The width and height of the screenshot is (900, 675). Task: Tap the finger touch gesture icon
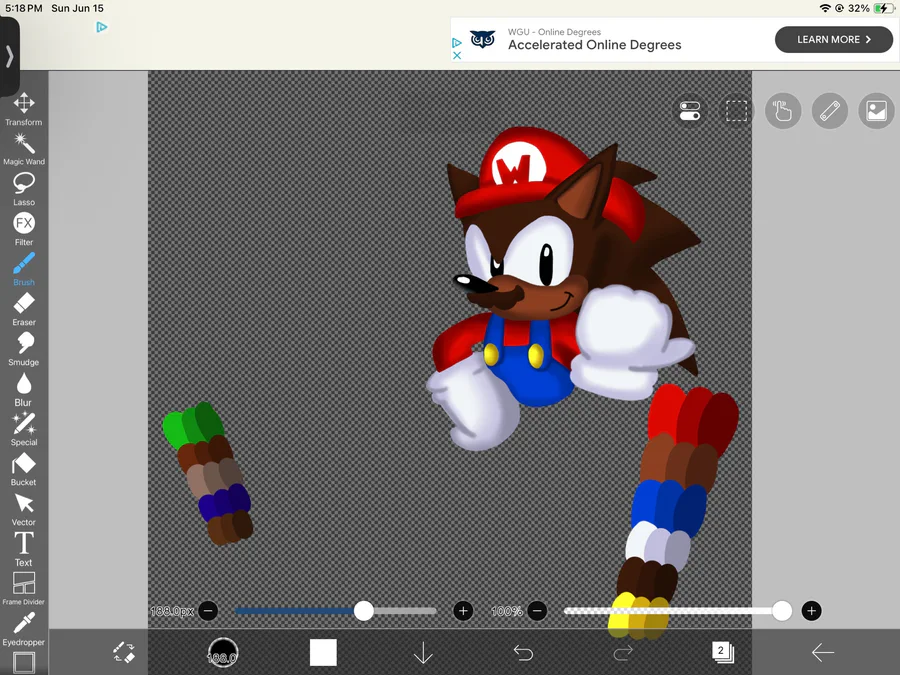pyautogui.click(x=783, y=111)
